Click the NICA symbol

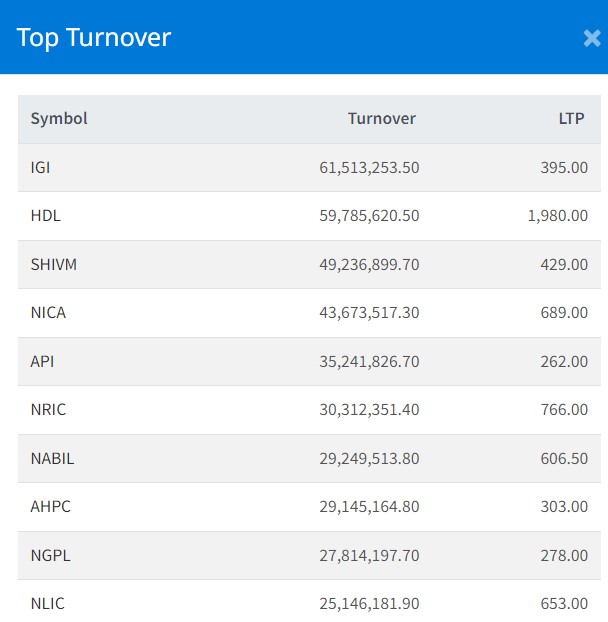[48, 313]
